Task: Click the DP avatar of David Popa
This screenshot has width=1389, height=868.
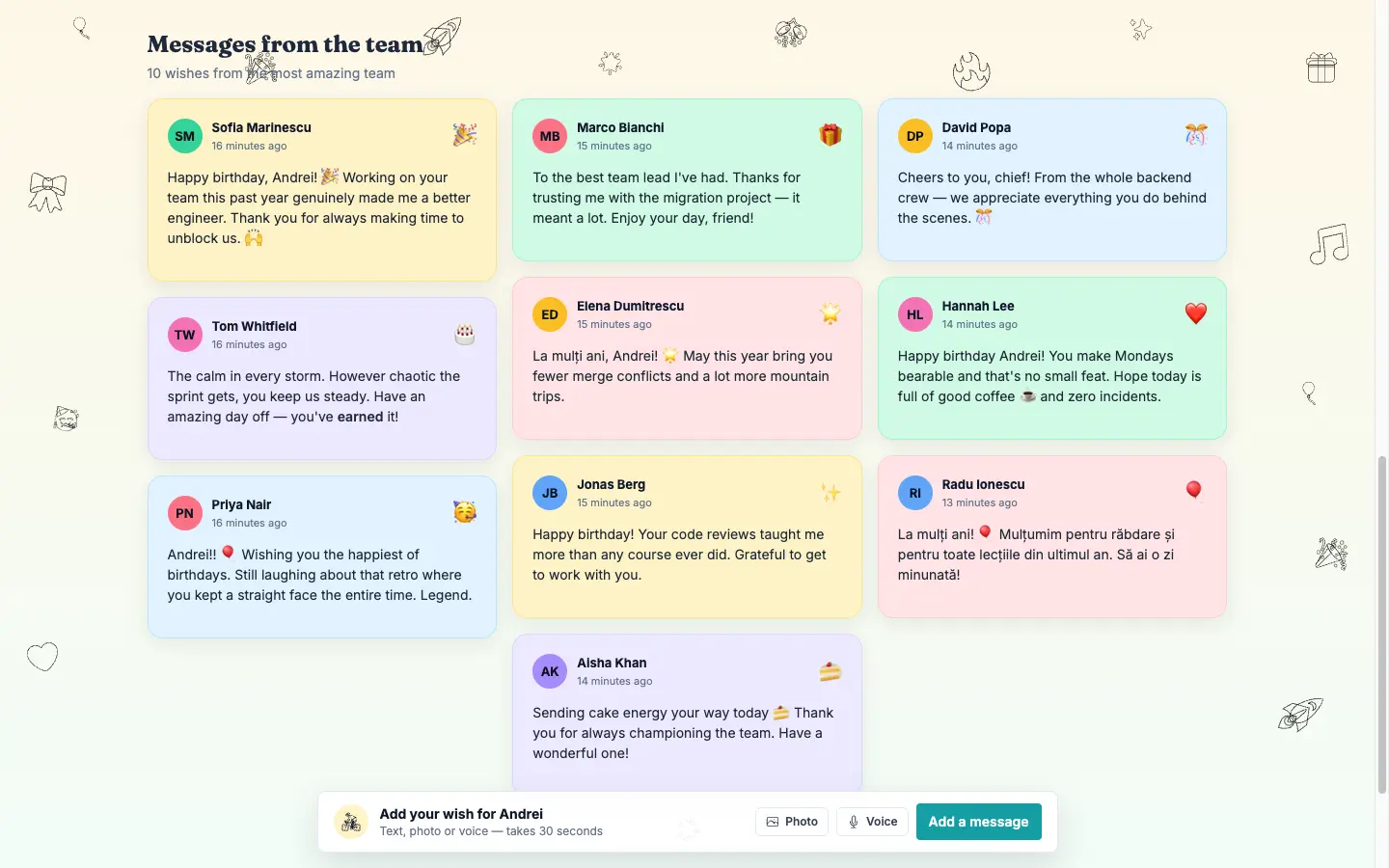Action: coord(914,136)
